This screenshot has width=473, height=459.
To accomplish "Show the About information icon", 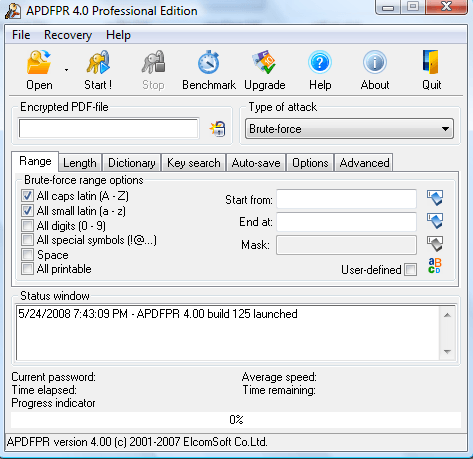I will point(375,62).
